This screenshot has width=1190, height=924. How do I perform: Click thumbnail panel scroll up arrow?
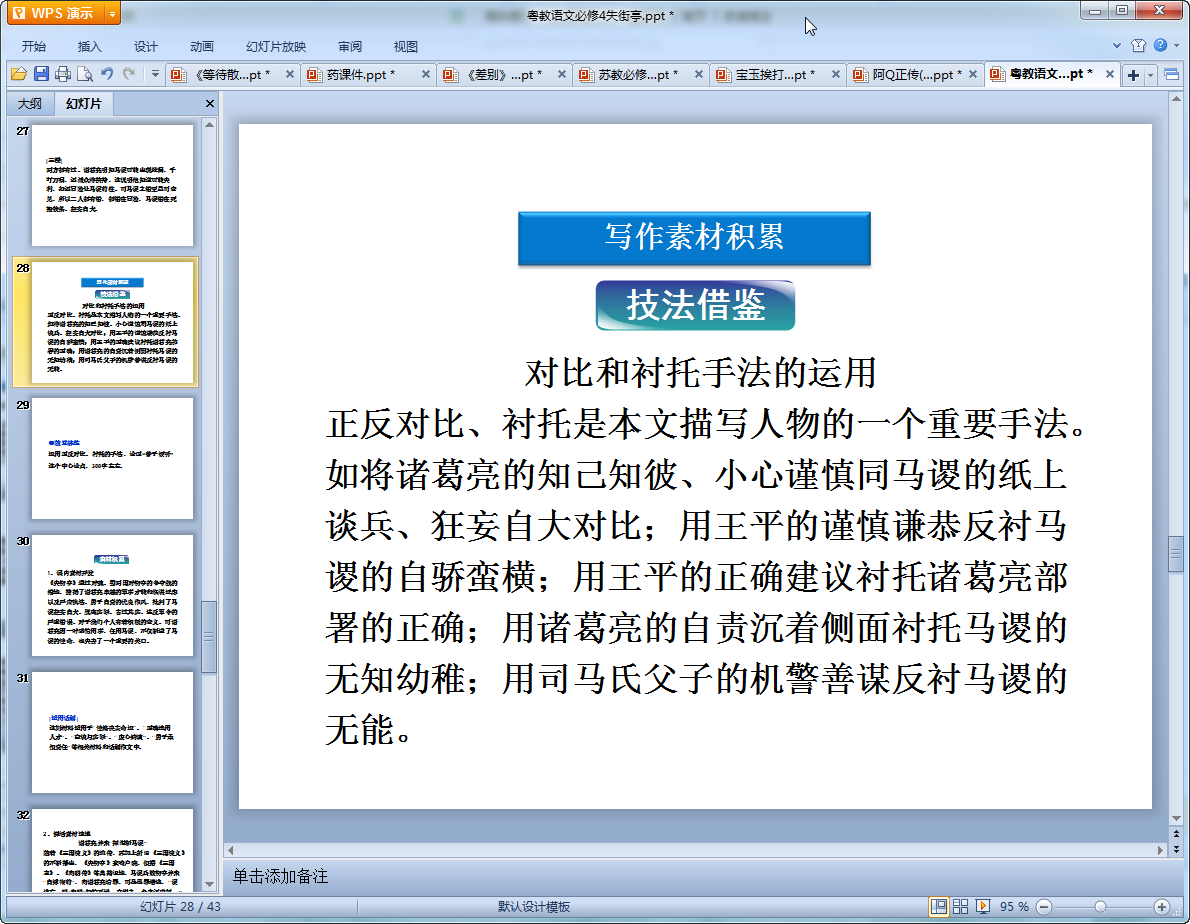point(209,124)
